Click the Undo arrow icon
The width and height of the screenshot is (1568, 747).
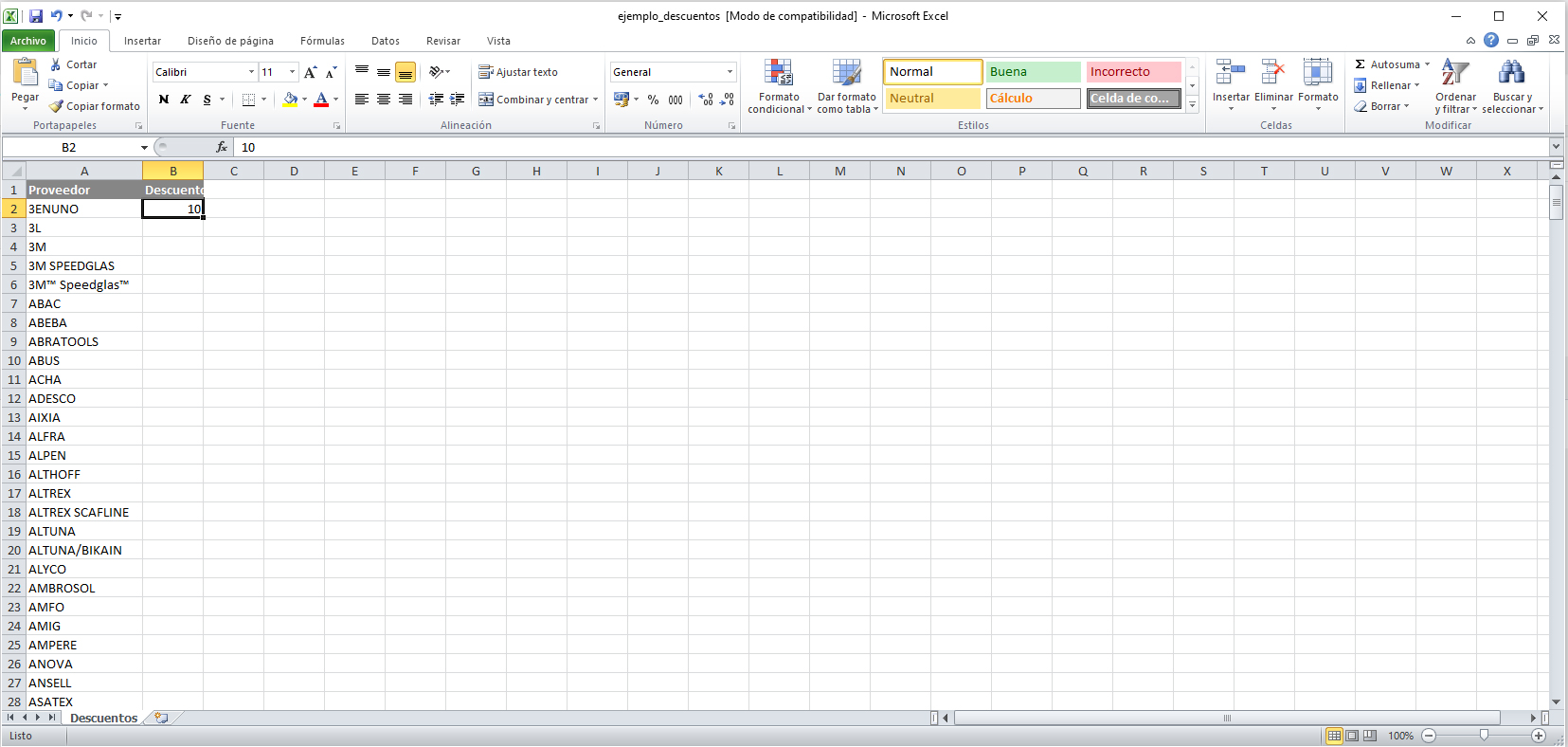click(x=56, y=15)
